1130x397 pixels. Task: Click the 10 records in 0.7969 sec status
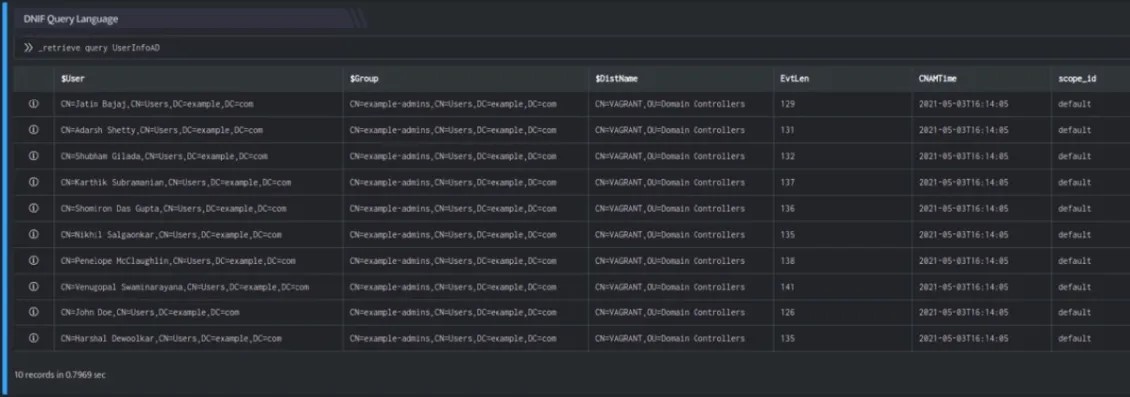(61, 375)
